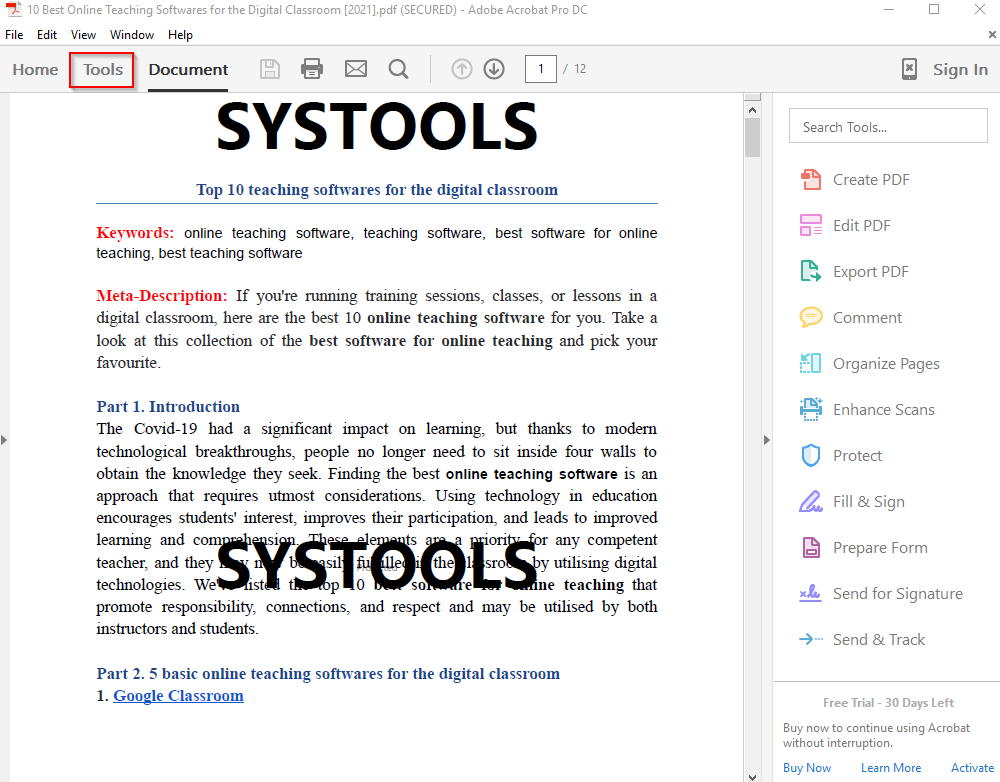This screenshot has height=782, width=1000.
Task: Click the Learn More link
Action: [x=891, y=768]
